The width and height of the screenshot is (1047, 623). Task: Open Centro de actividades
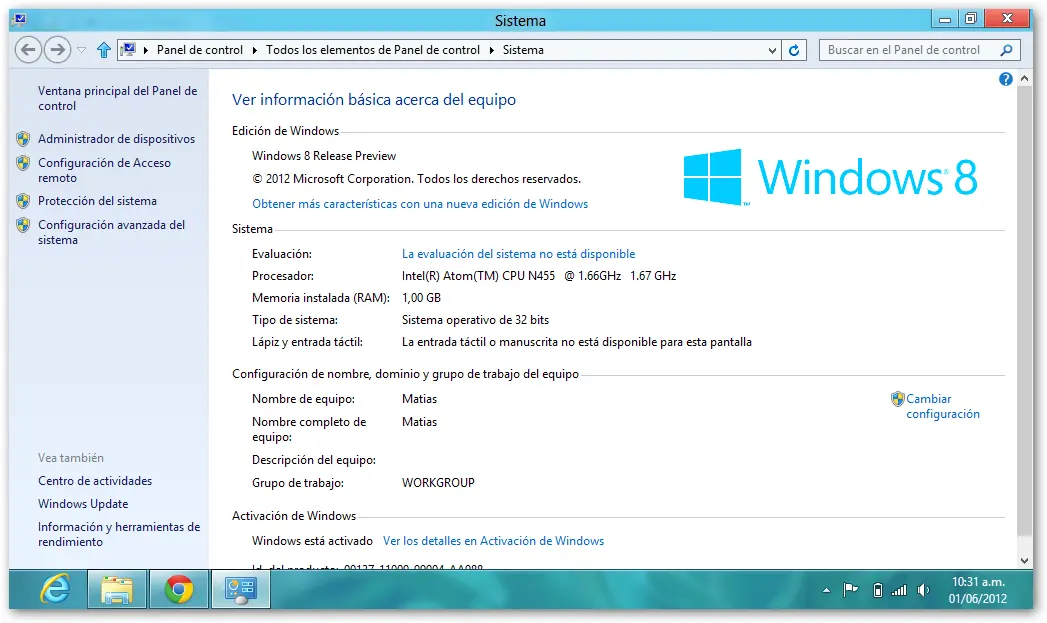pyautogui.click(x=95, y=481)
